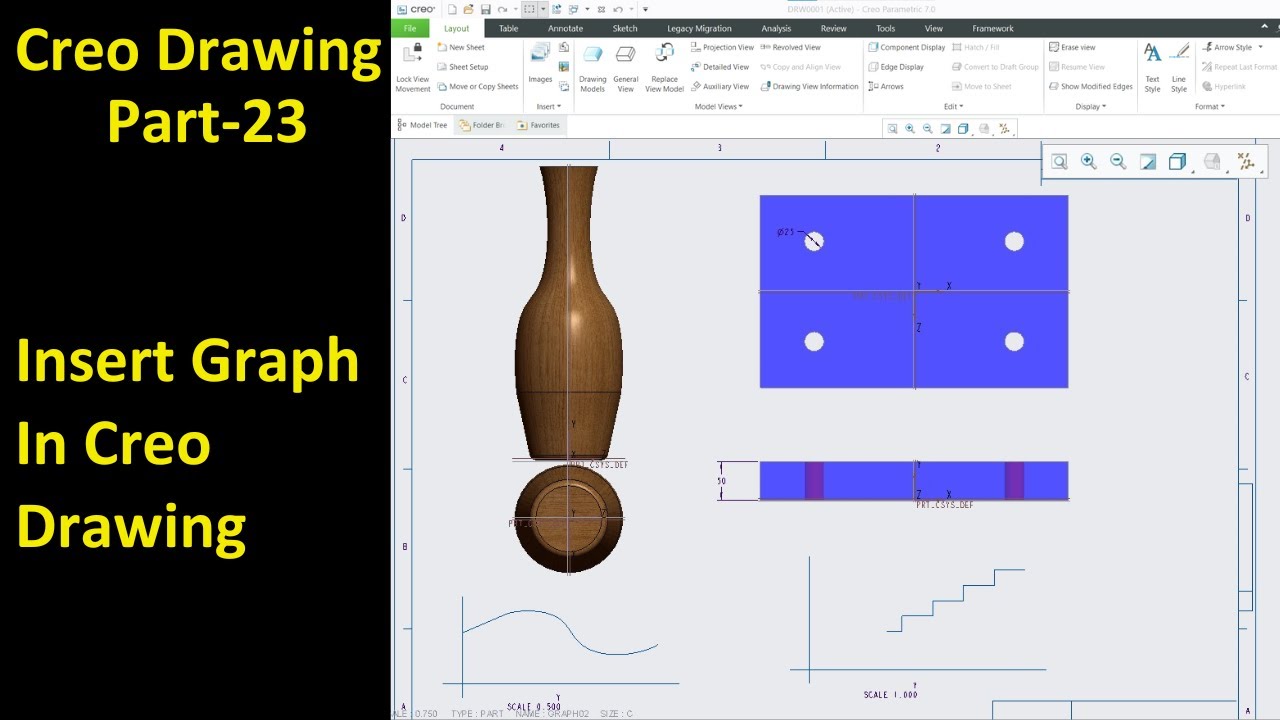Click the SCALE 0.500 label
The height and width of the screenshot is (720, 1280).
point(533,707)
